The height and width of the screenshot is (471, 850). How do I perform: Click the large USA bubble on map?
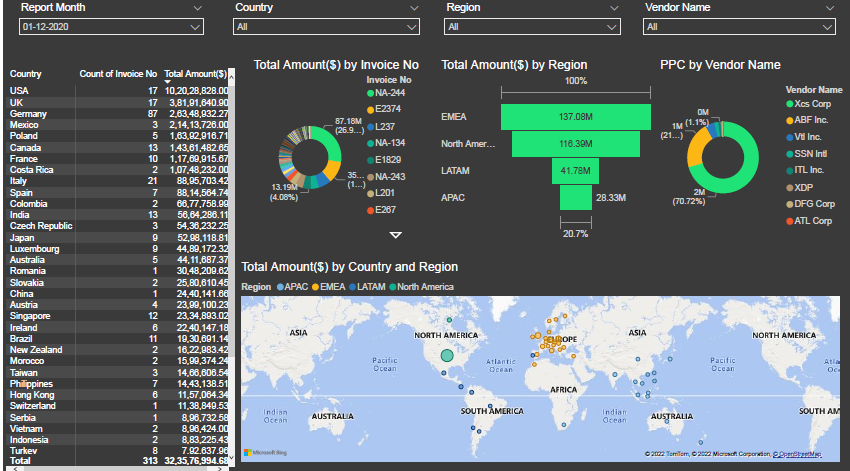[447, 356]
